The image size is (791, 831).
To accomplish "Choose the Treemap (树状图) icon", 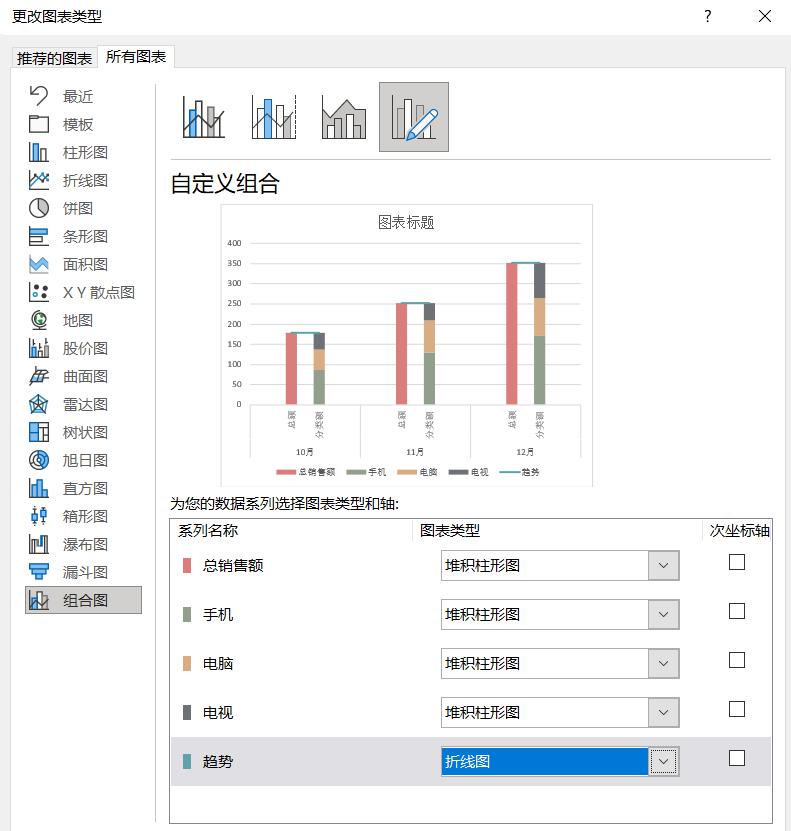I will (39, 432).
